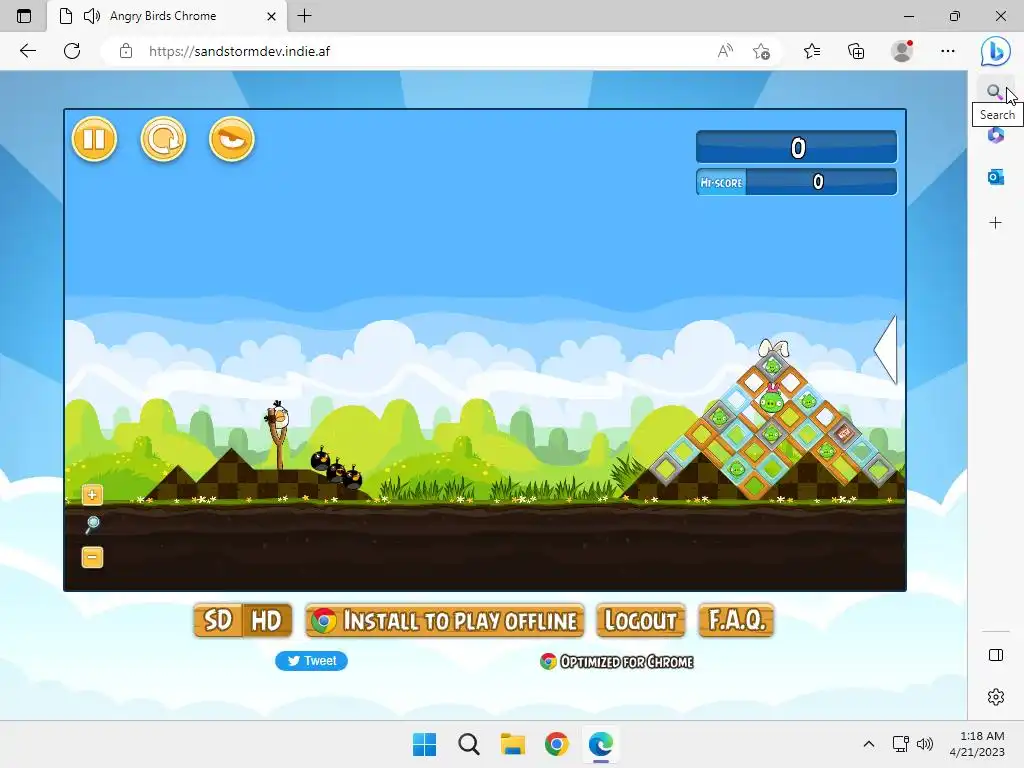Open File Explorer from the taskbar
Screen dimensions: 1024x768
point(513,744)
